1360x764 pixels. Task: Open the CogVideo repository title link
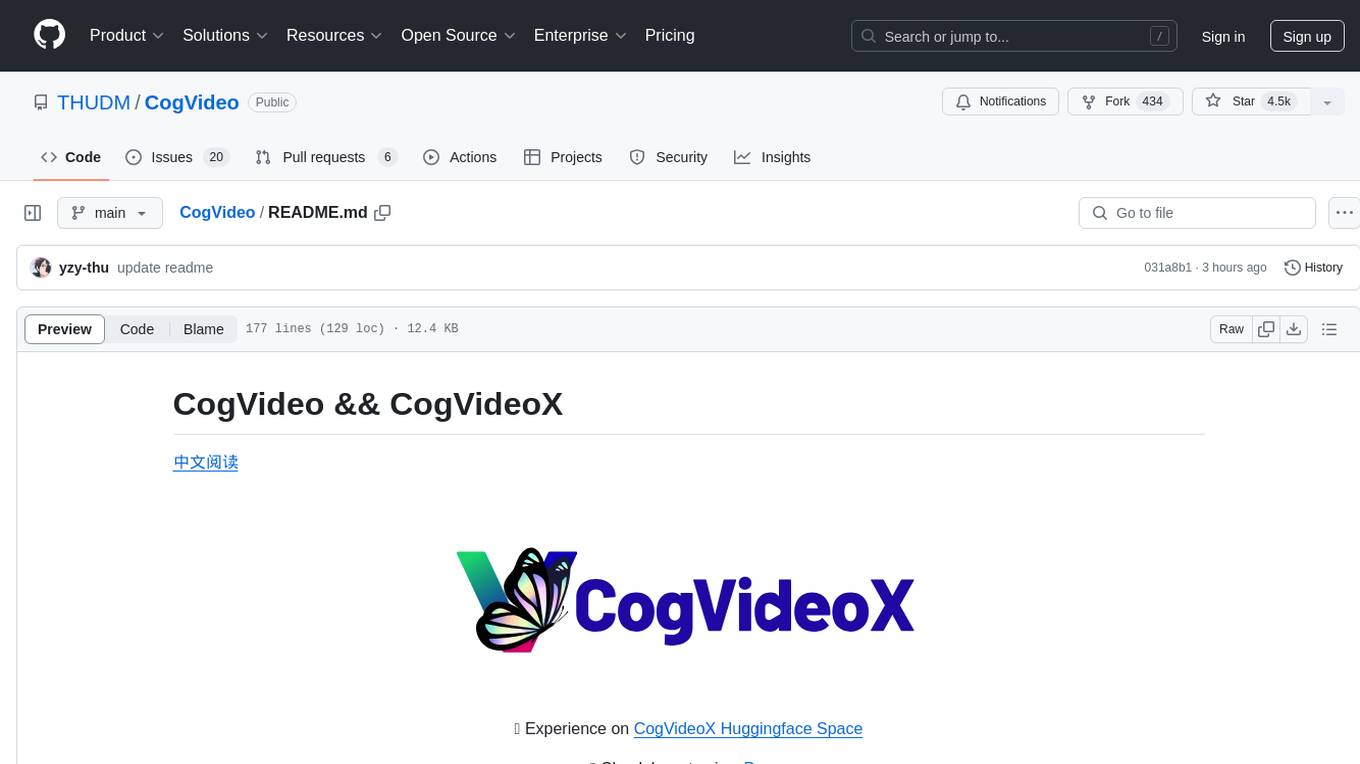click(192, 102)
